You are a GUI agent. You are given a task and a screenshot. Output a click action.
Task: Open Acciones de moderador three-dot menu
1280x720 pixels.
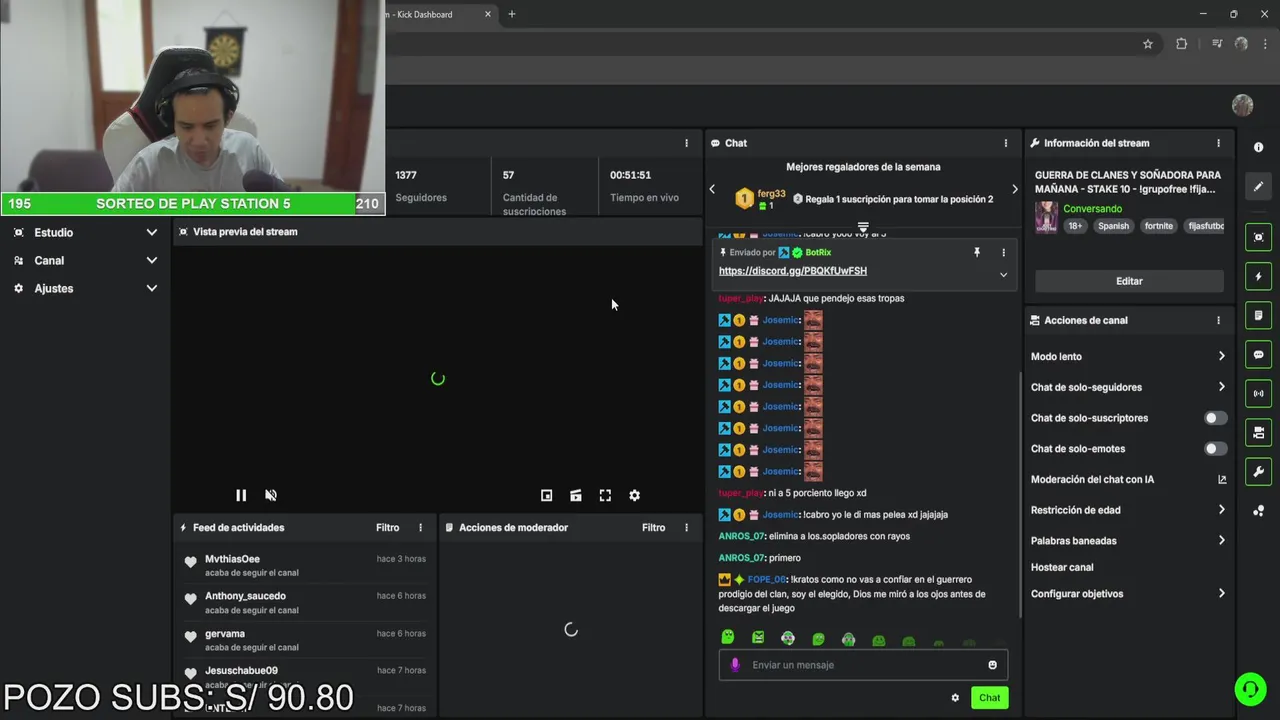[686, 528]
